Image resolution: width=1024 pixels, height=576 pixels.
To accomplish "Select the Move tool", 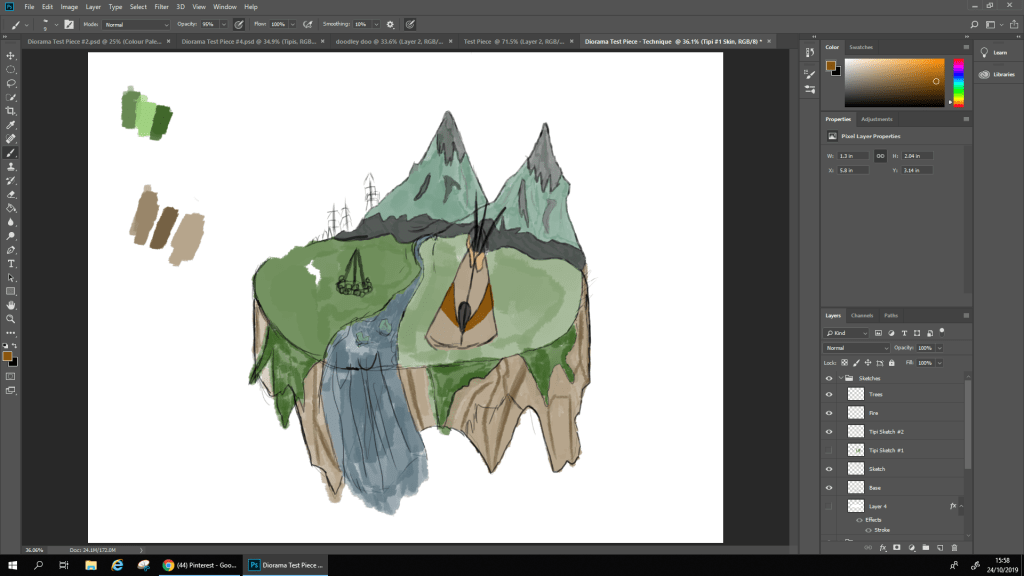I will (11, 56).
